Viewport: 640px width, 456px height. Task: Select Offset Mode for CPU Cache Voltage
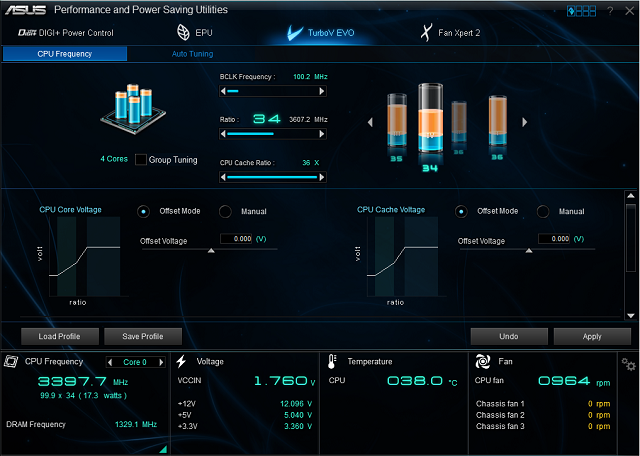tap(461, 211)
